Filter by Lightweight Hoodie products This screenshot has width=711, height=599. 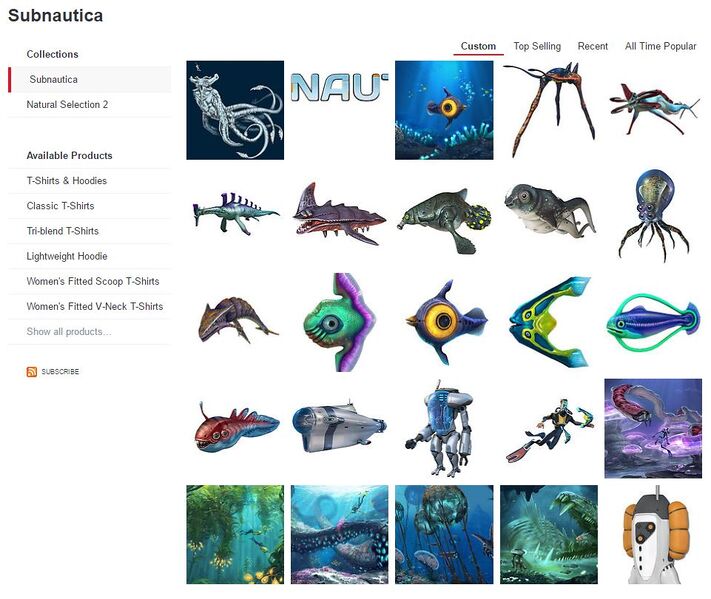[x=67, y=256]
